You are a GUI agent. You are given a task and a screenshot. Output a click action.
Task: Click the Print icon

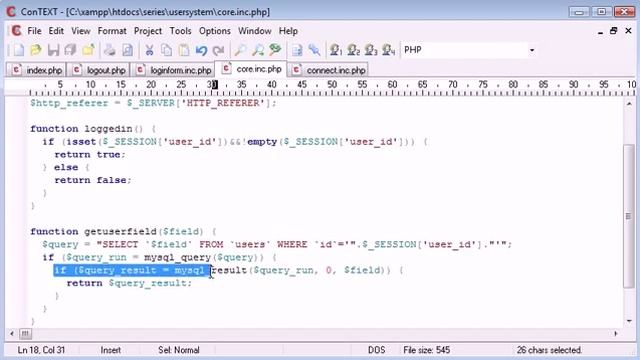(x=109, y=50)
